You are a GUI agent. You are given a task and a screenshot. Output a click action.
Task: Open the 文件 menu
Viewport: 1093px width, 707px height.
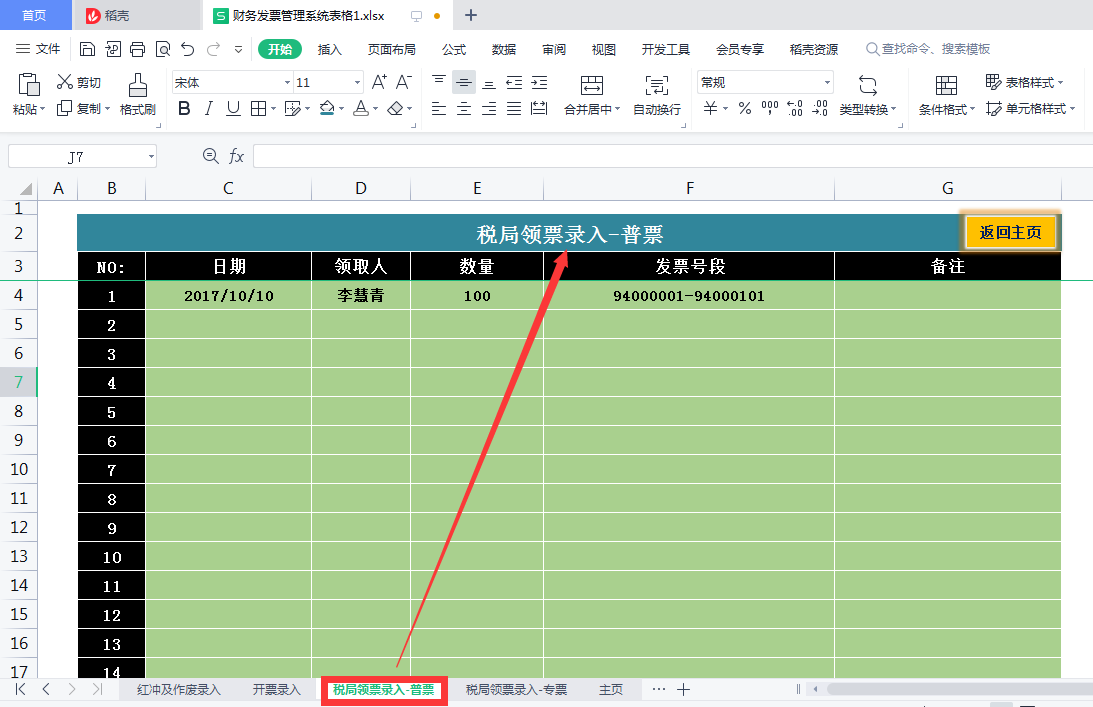click(38, 49)
